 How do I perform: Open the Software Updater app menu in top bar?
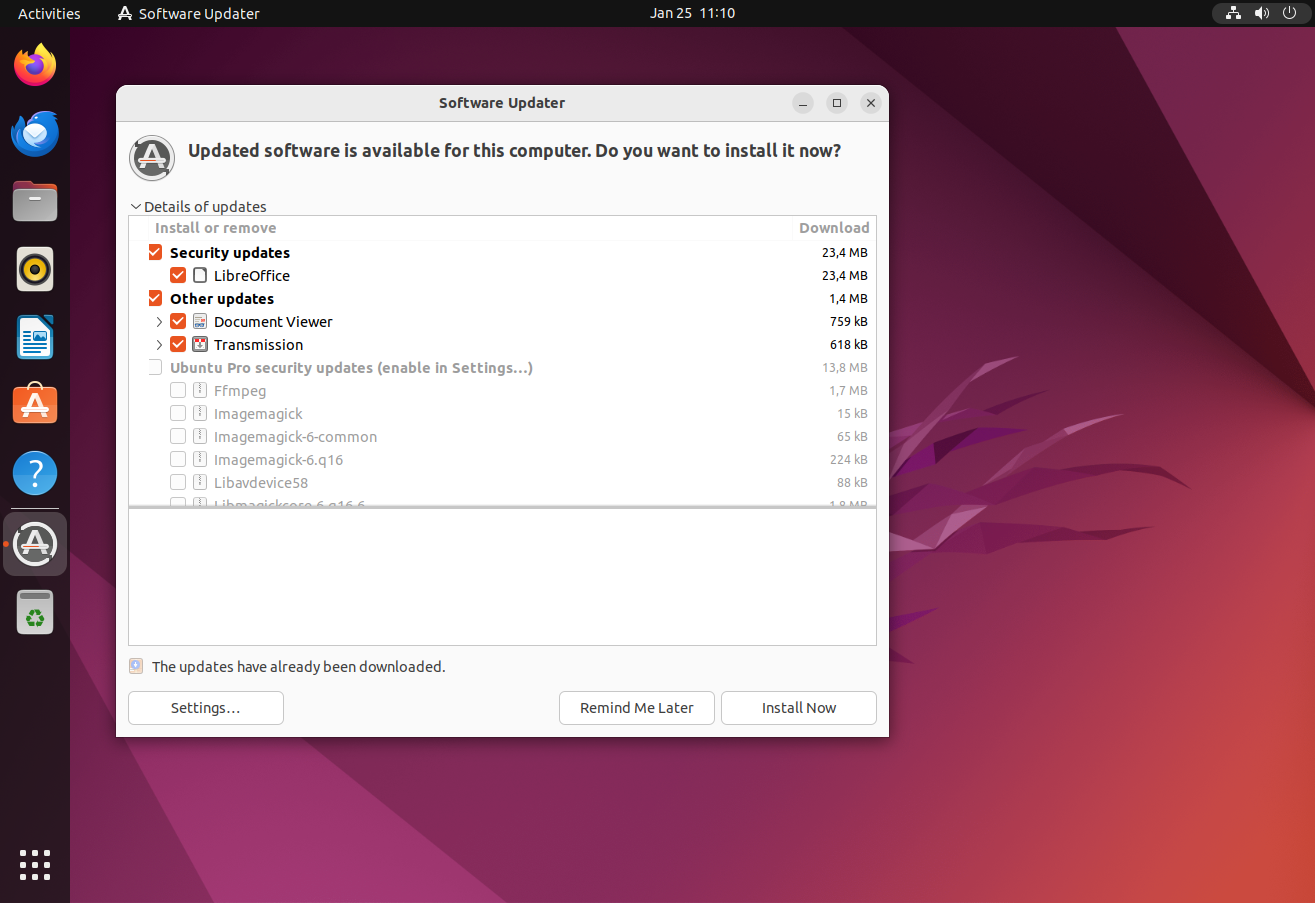pos(189,13)
